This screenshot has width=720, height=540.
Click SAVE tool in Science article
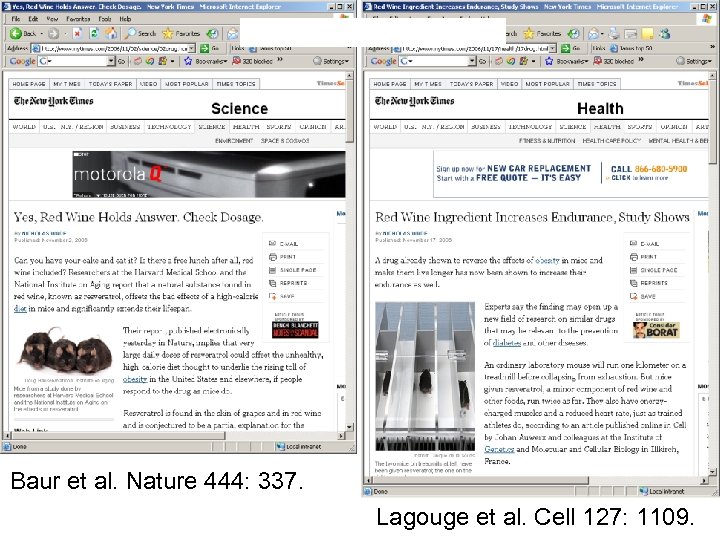pos(281,297)
